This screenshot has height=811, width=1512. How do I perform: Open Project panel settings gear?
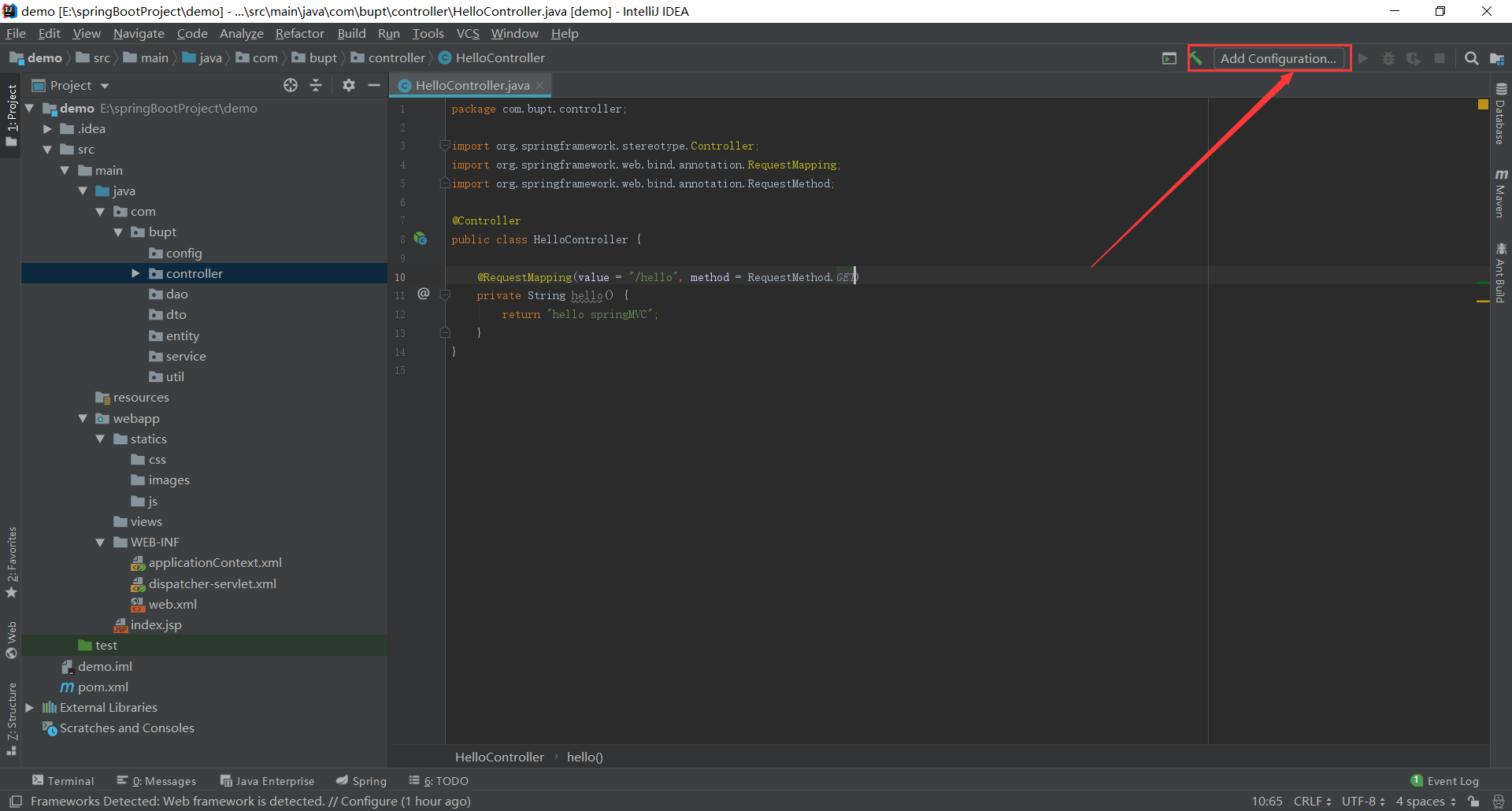tap(349, 85)
